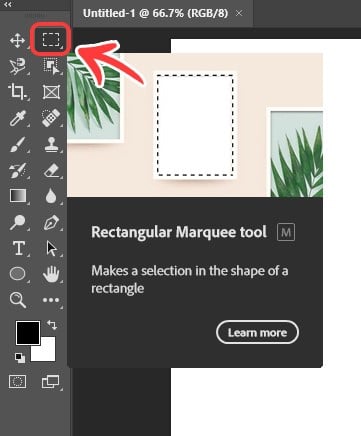The image size is (361, 436).
Task: Select the Ellipse shape tool
Action: (x=17, y=274)
